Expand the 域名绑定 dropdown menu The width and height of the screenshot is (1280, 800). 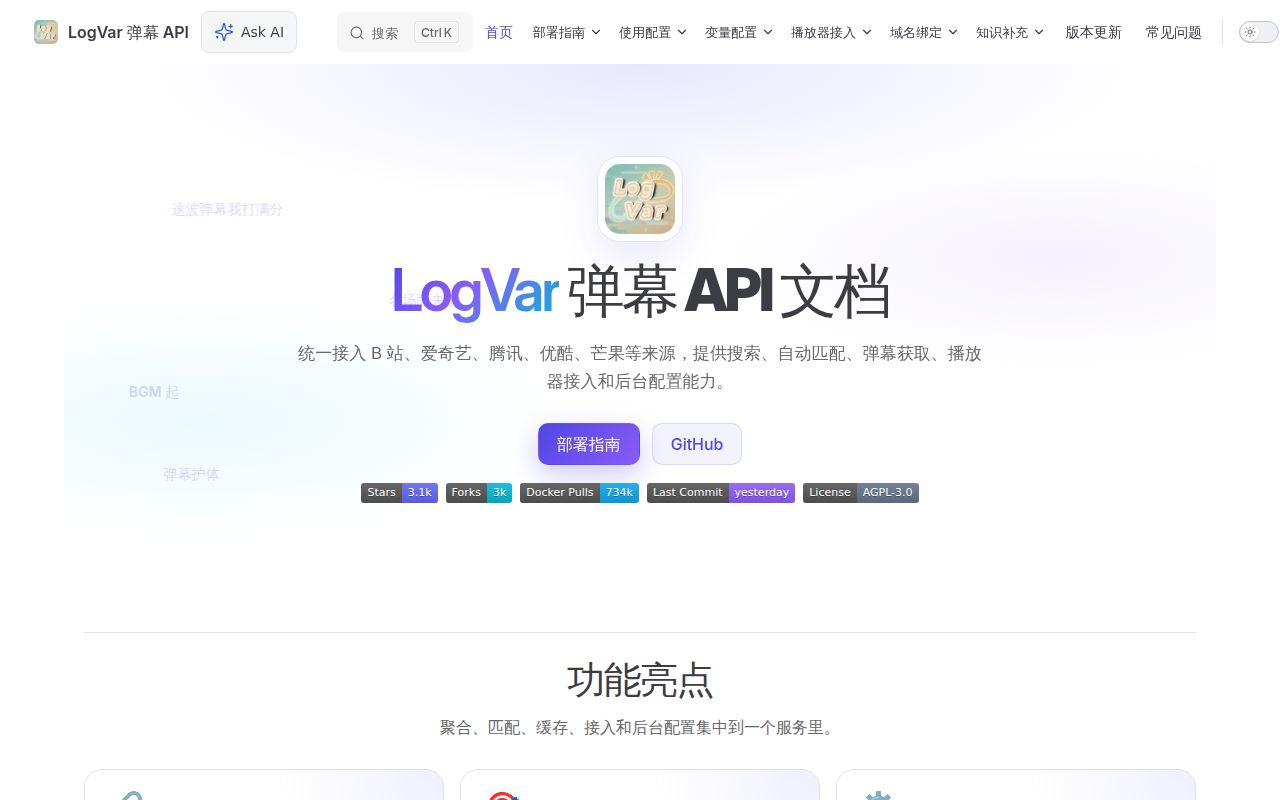tap(923, 32)
